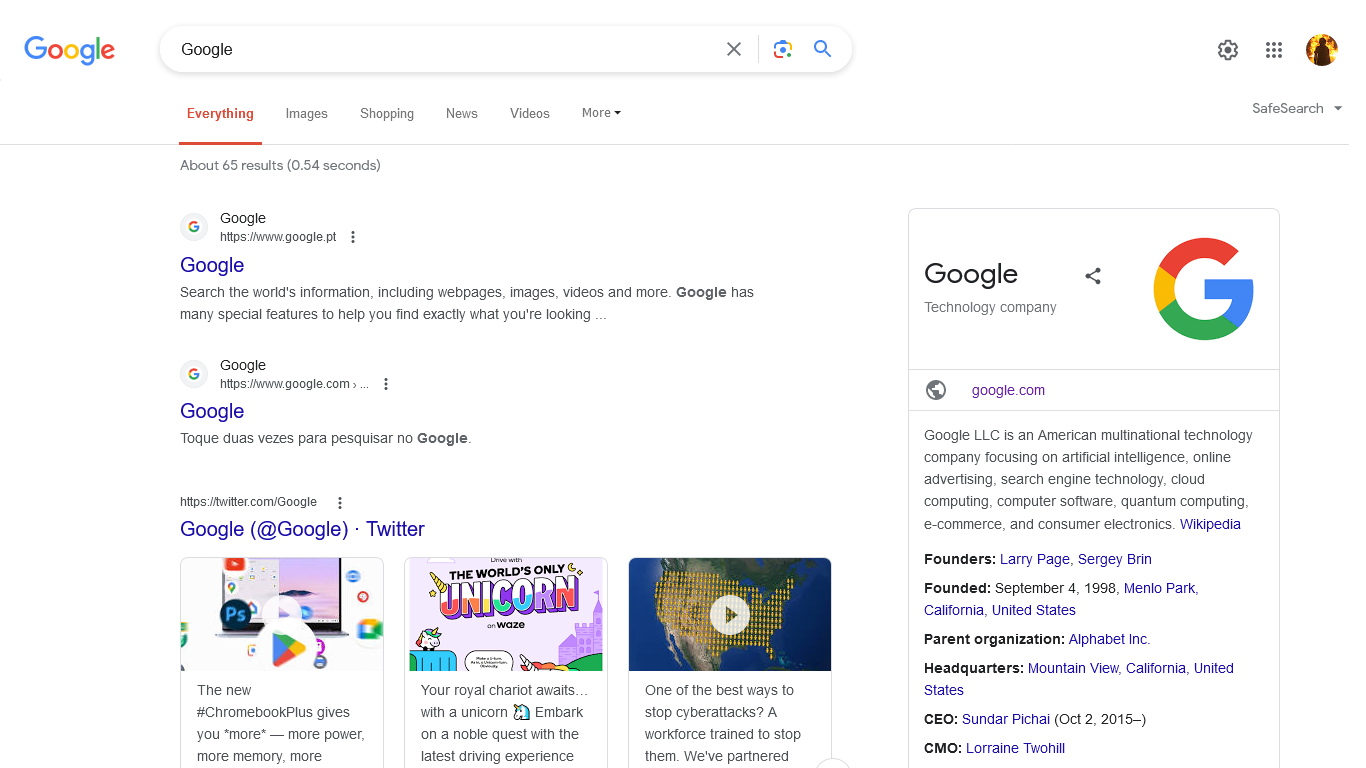Click the share icon in the knowledge panel
1366x768 pixels.
click(1093, 276)
